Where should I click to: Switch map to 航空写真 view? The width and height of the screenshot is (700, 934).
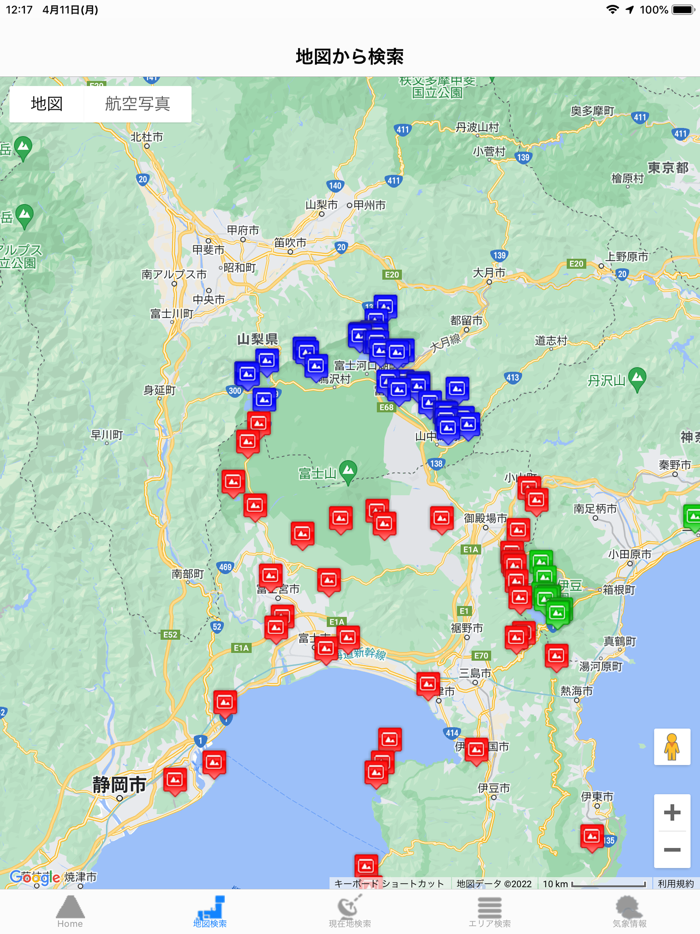pos(138,104)
